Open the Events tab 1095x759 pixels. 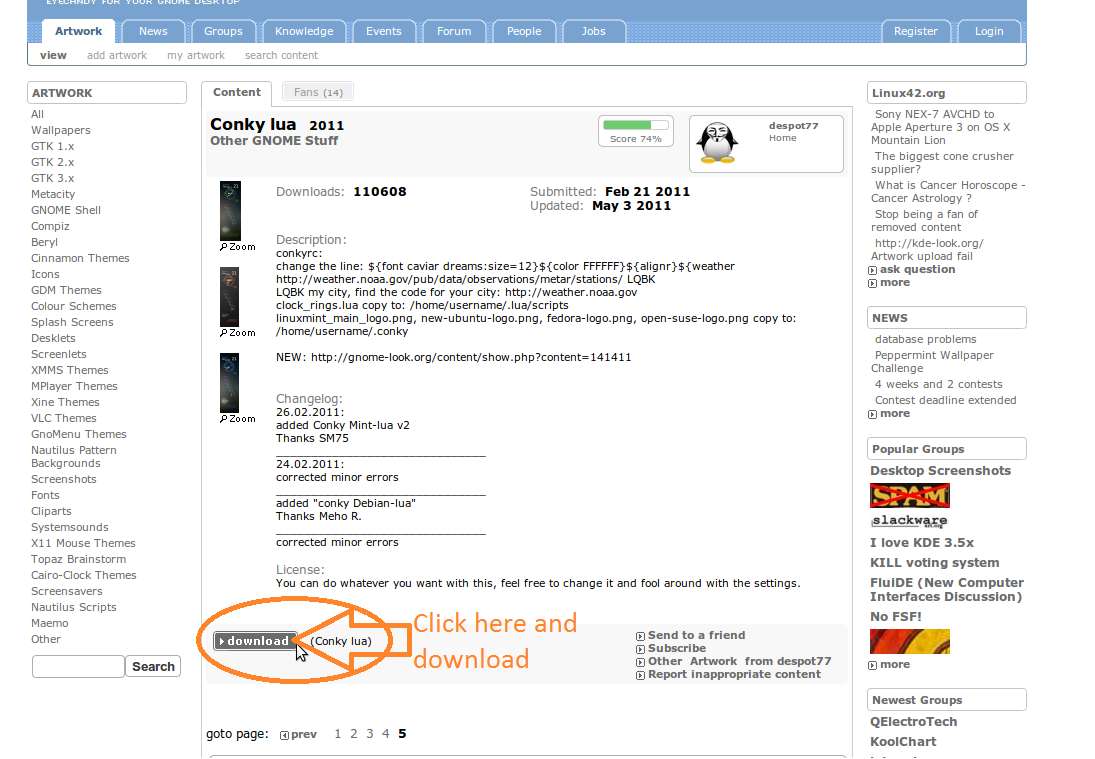[383, 31]
